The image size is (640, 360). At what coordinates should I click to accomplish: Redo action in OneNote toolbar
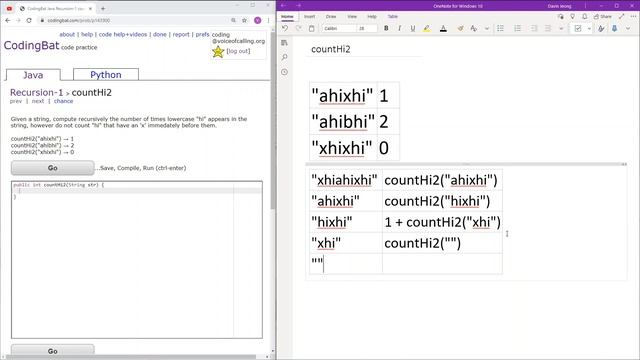pyautogui.click(x=298, y=28)
